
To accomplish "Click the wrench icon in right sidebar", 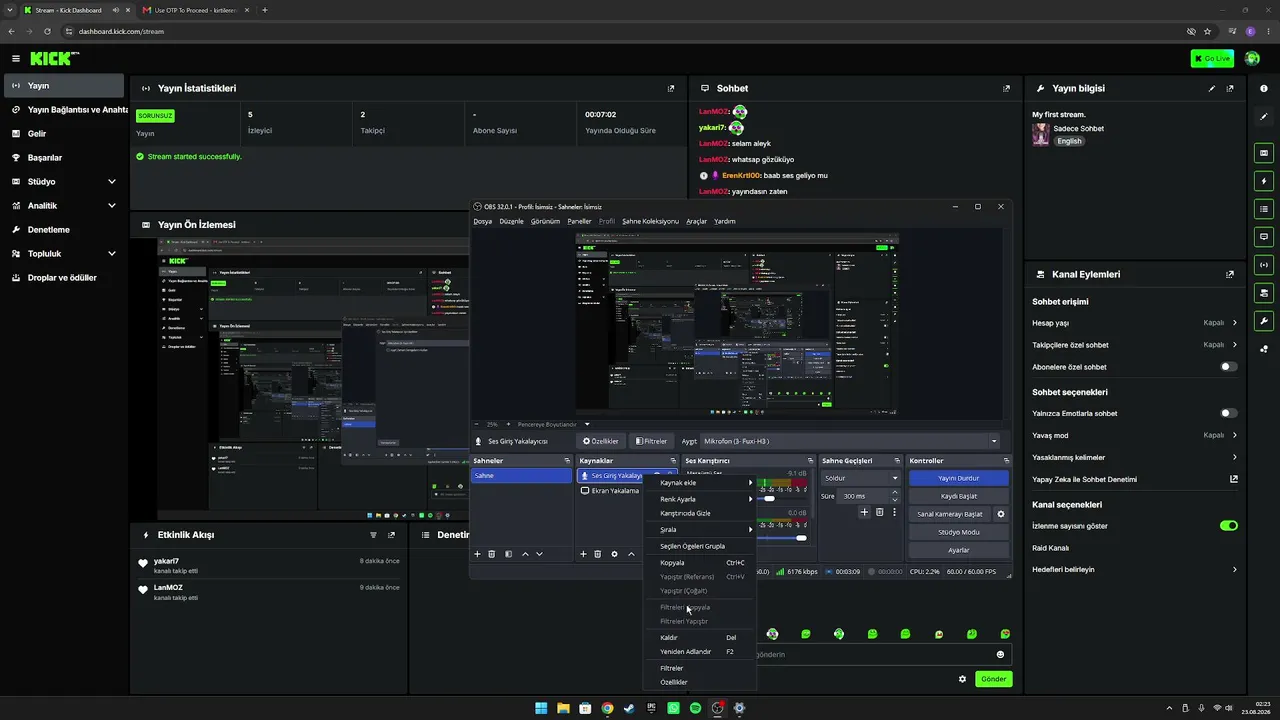I will pyautogui.click(x=1264, y=321).
